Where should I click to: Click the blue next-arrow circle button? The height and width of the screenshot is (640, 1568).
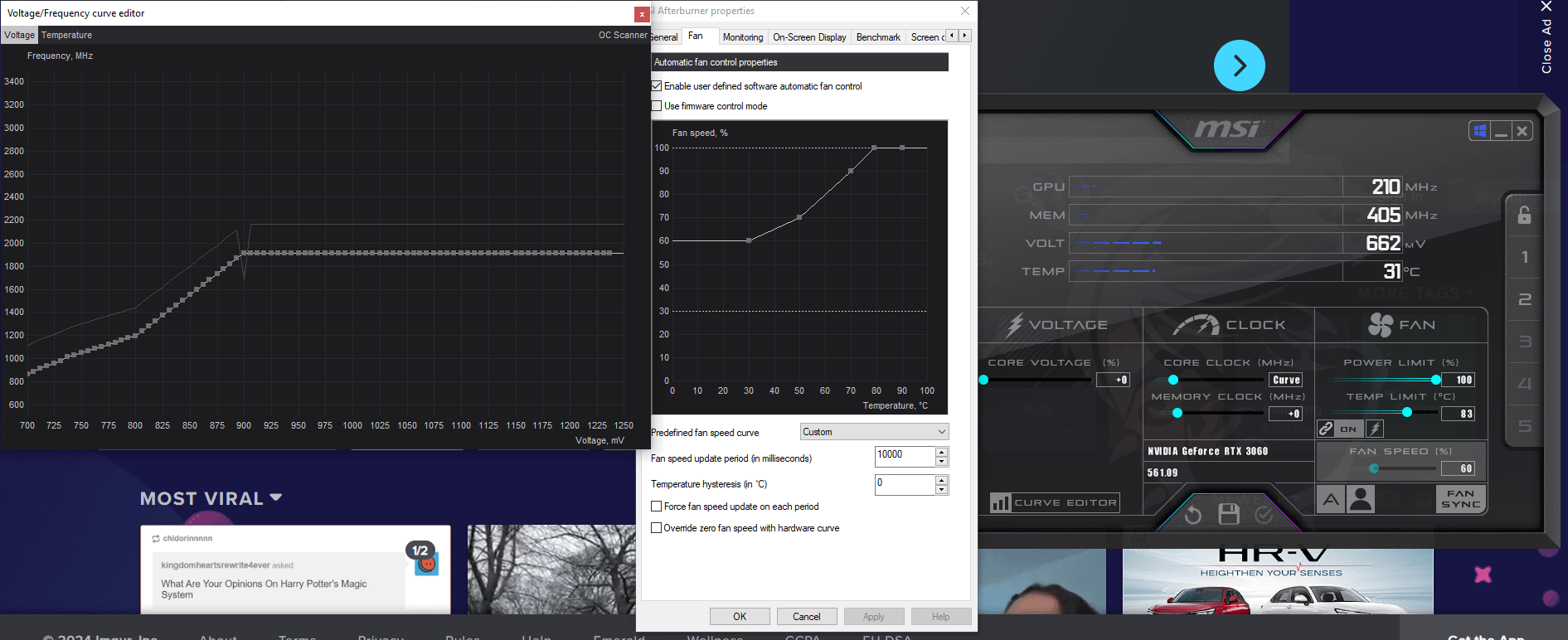coord(1240,65)
